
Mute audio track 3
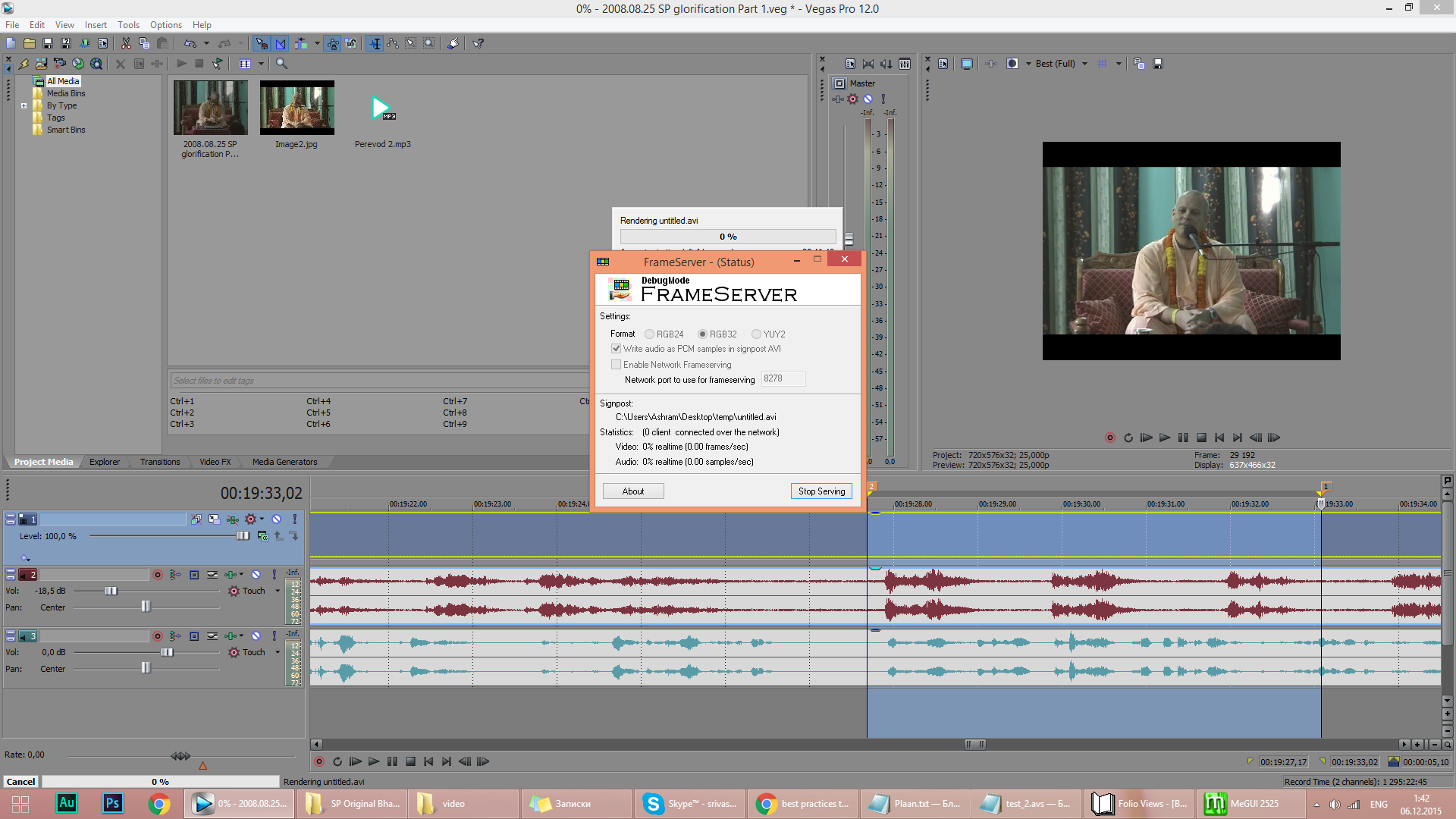tap(256, 636)
